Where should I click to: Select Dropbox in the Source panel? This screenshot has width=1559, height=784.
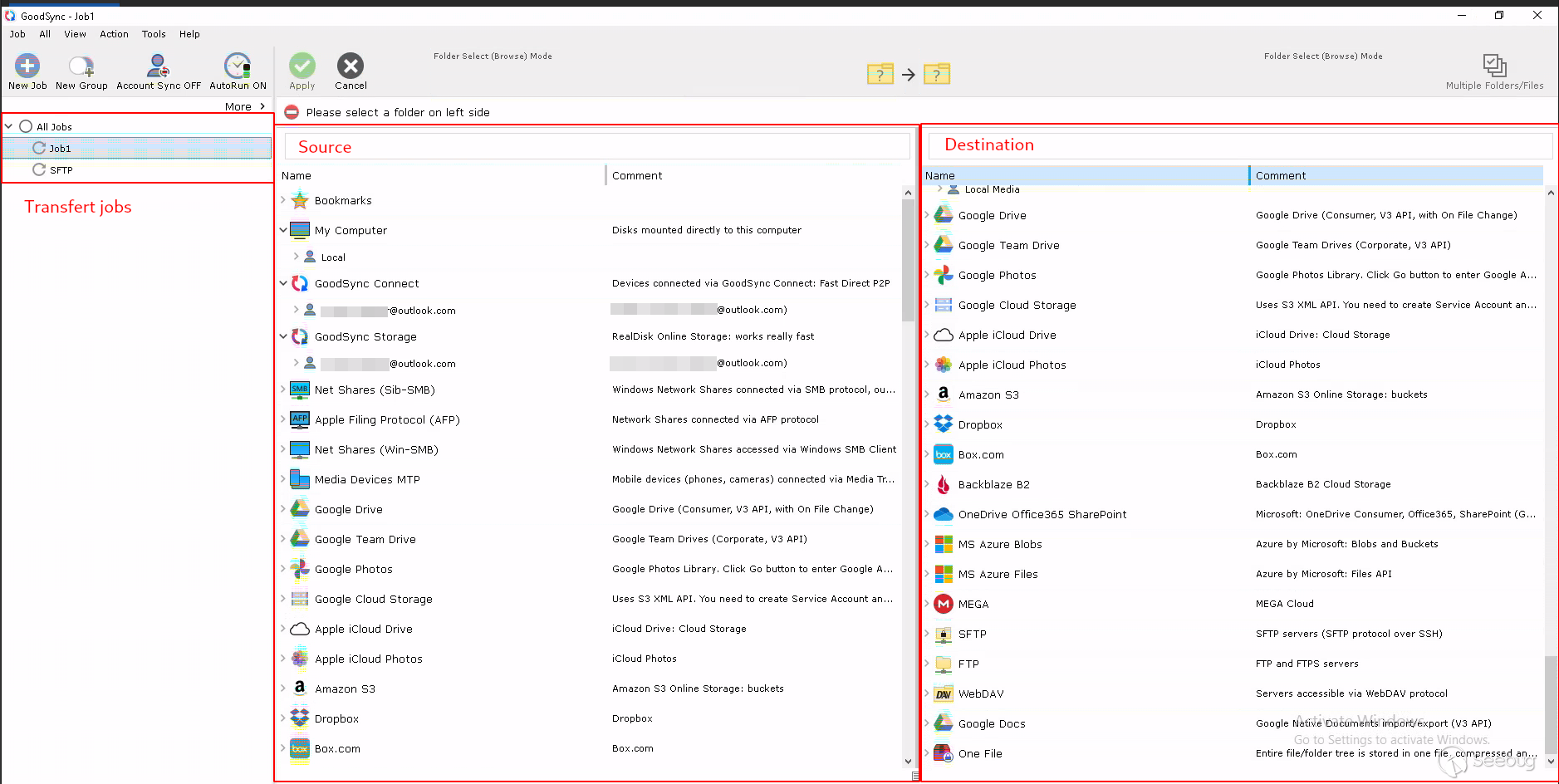pos(336,718)
